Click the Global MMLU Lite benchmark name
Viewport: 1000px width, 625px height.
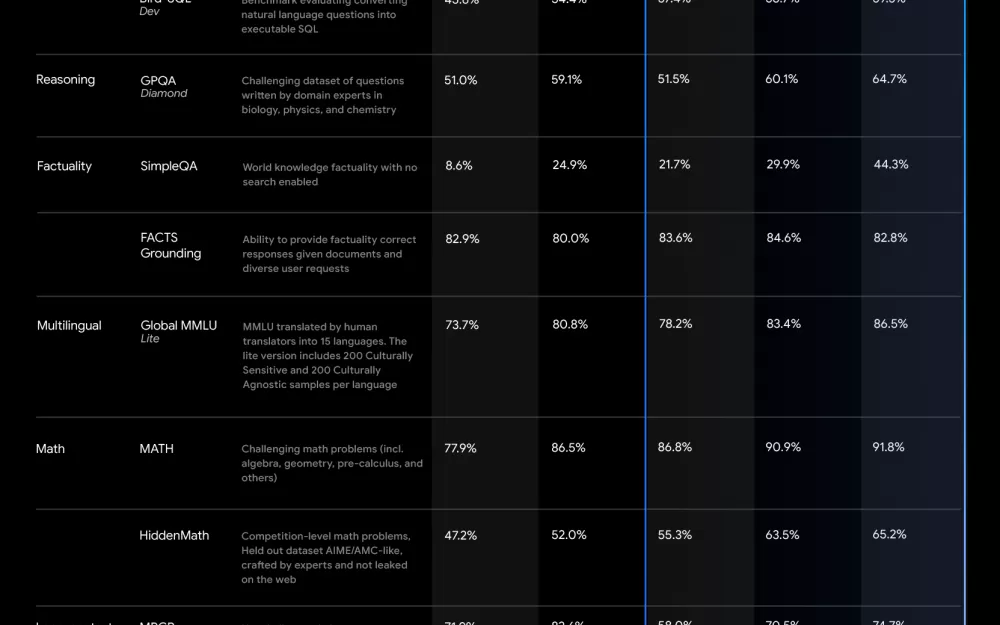(x=178, y=331)
